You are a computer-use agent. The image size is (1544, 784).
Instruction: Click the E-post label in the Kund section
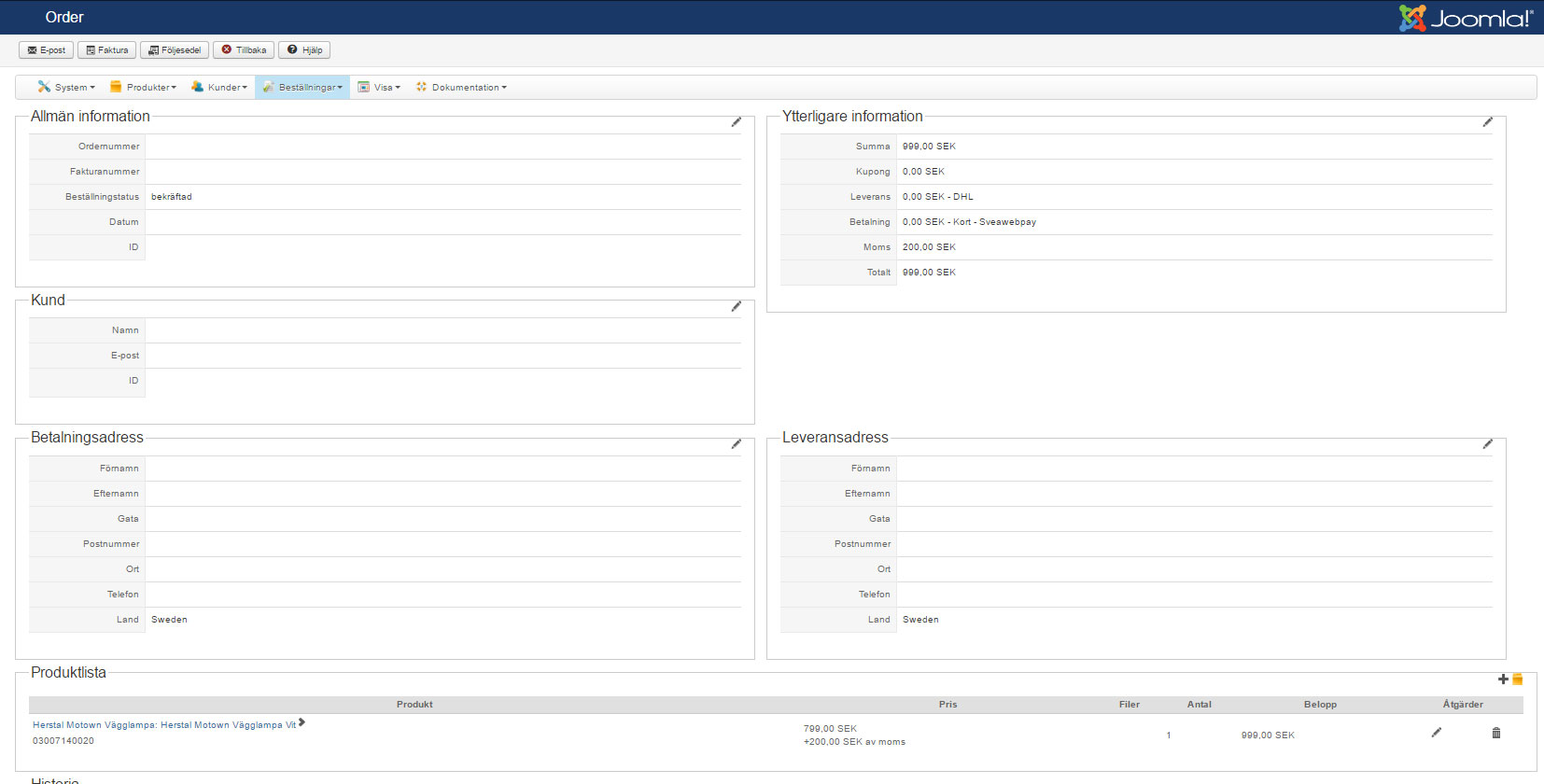[x=125, y=356]
